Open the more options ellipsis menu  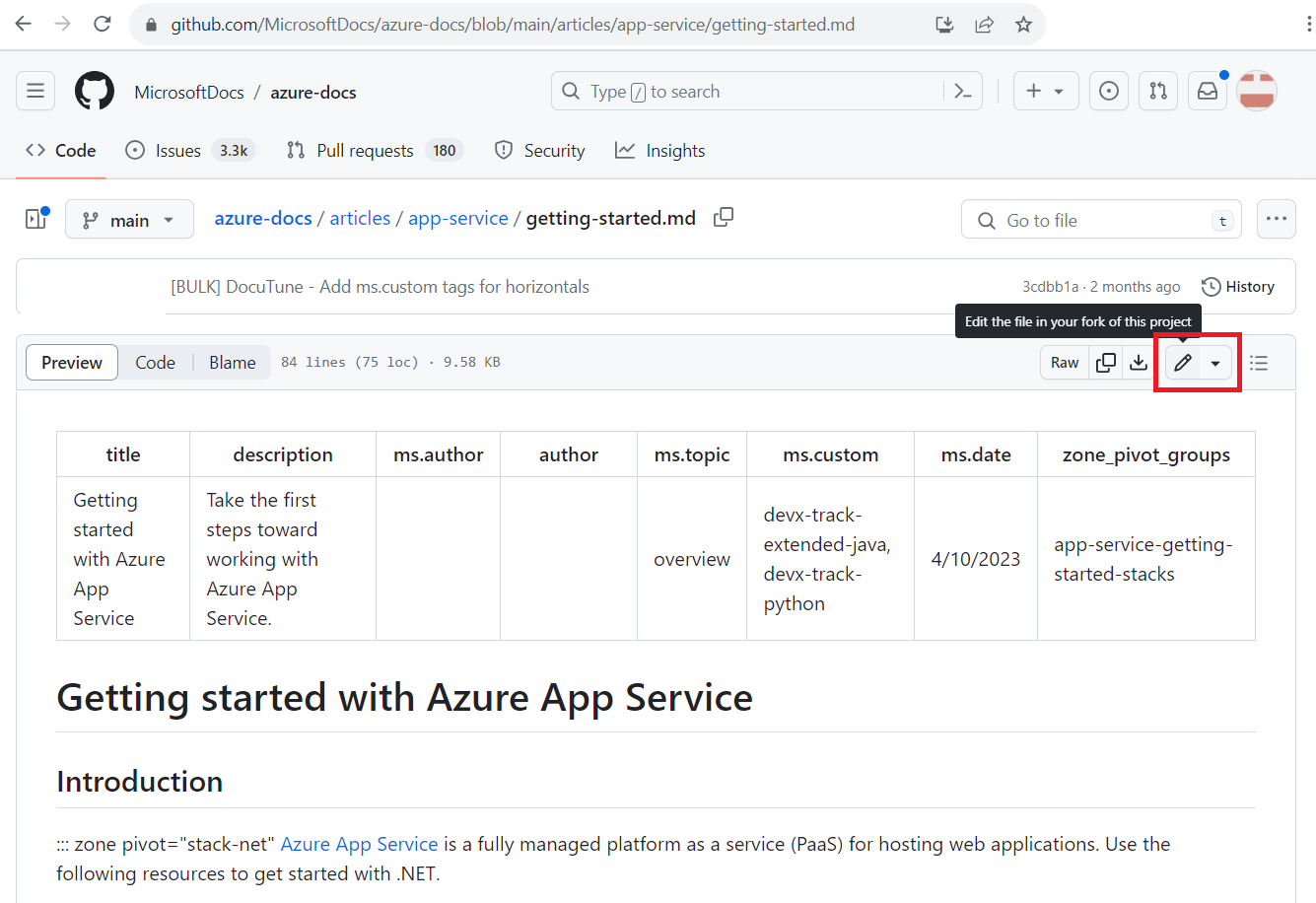(1276, 219)
